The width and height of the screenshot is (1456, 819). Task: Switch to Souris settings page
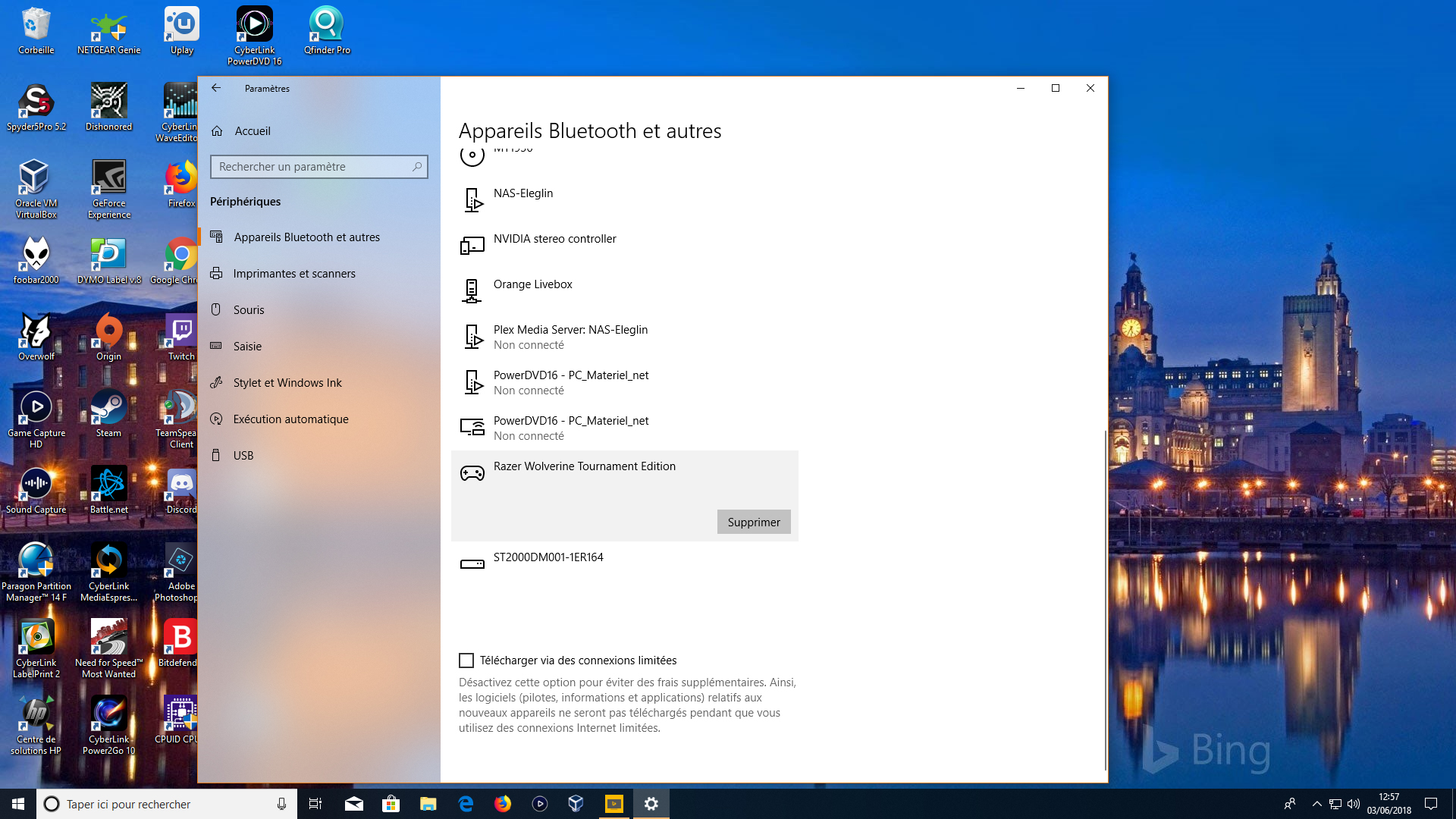click(x=249, y=310)
